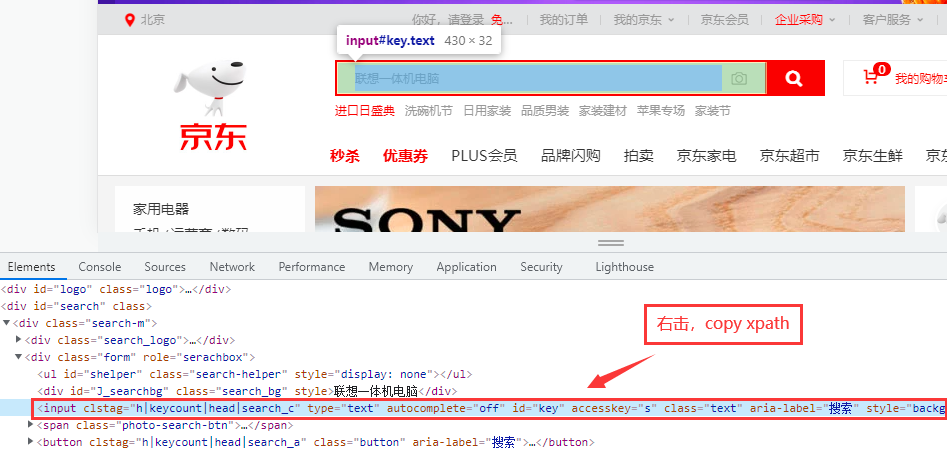Image resolution: width=947 pixels, height=454 pixels.
Task: Click the 京东 red logo text
Action: 213,137
